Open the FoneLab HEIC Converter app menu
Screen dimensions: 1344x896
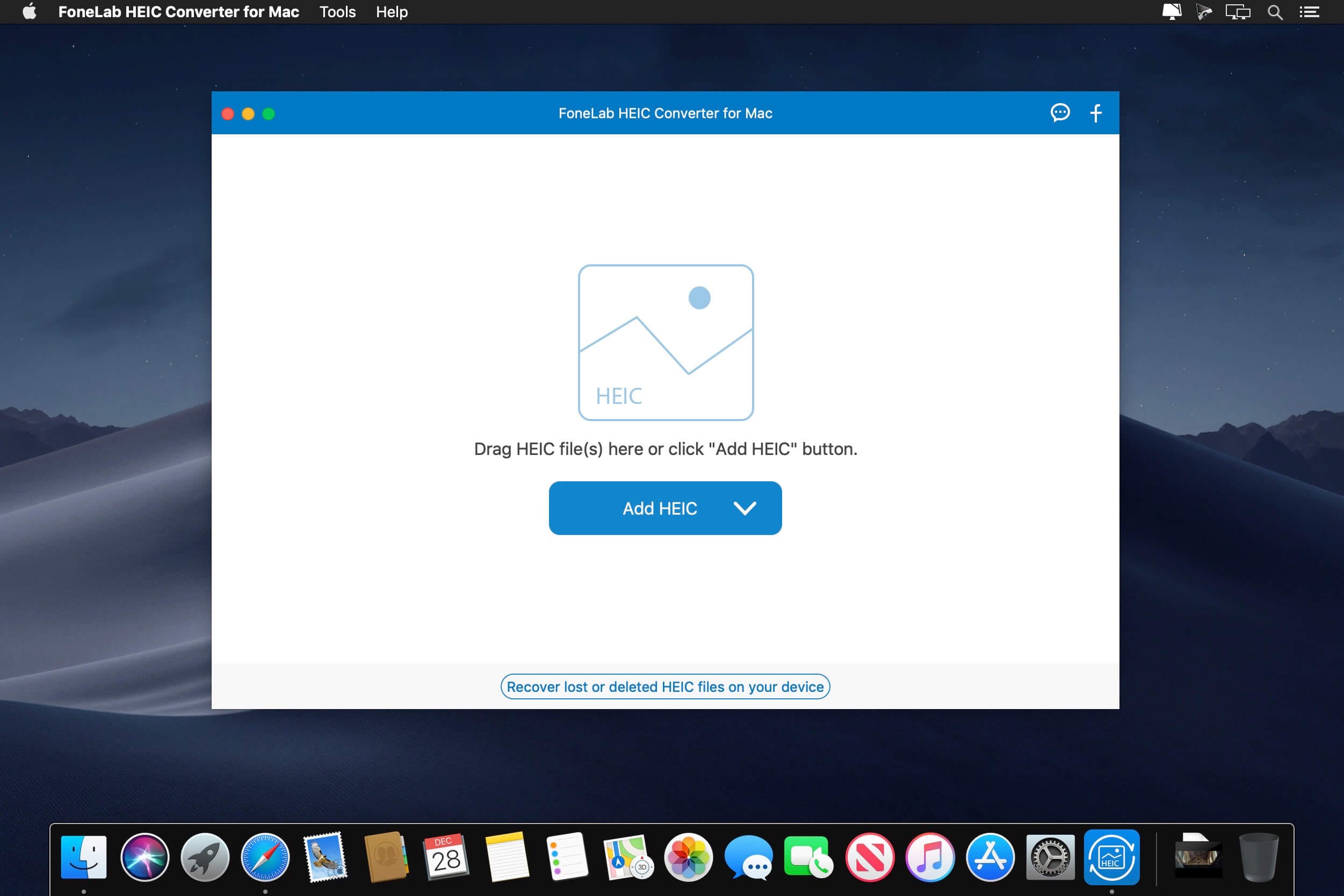tap(178, 12)
